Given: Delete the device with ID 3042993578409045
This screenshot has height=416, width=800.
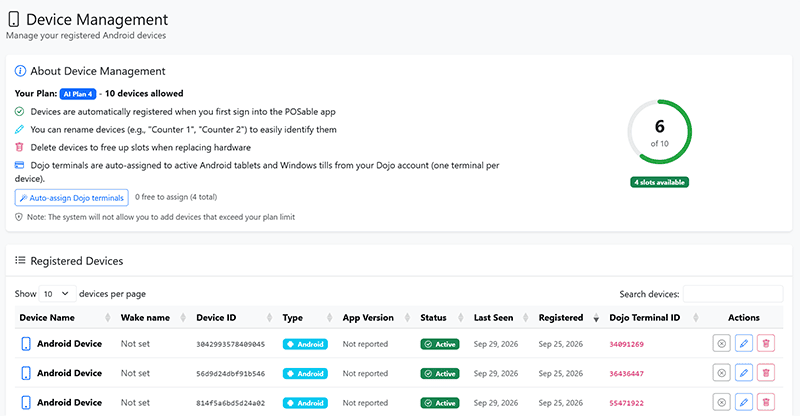Looking at the screenshot, I should [766, 344].
